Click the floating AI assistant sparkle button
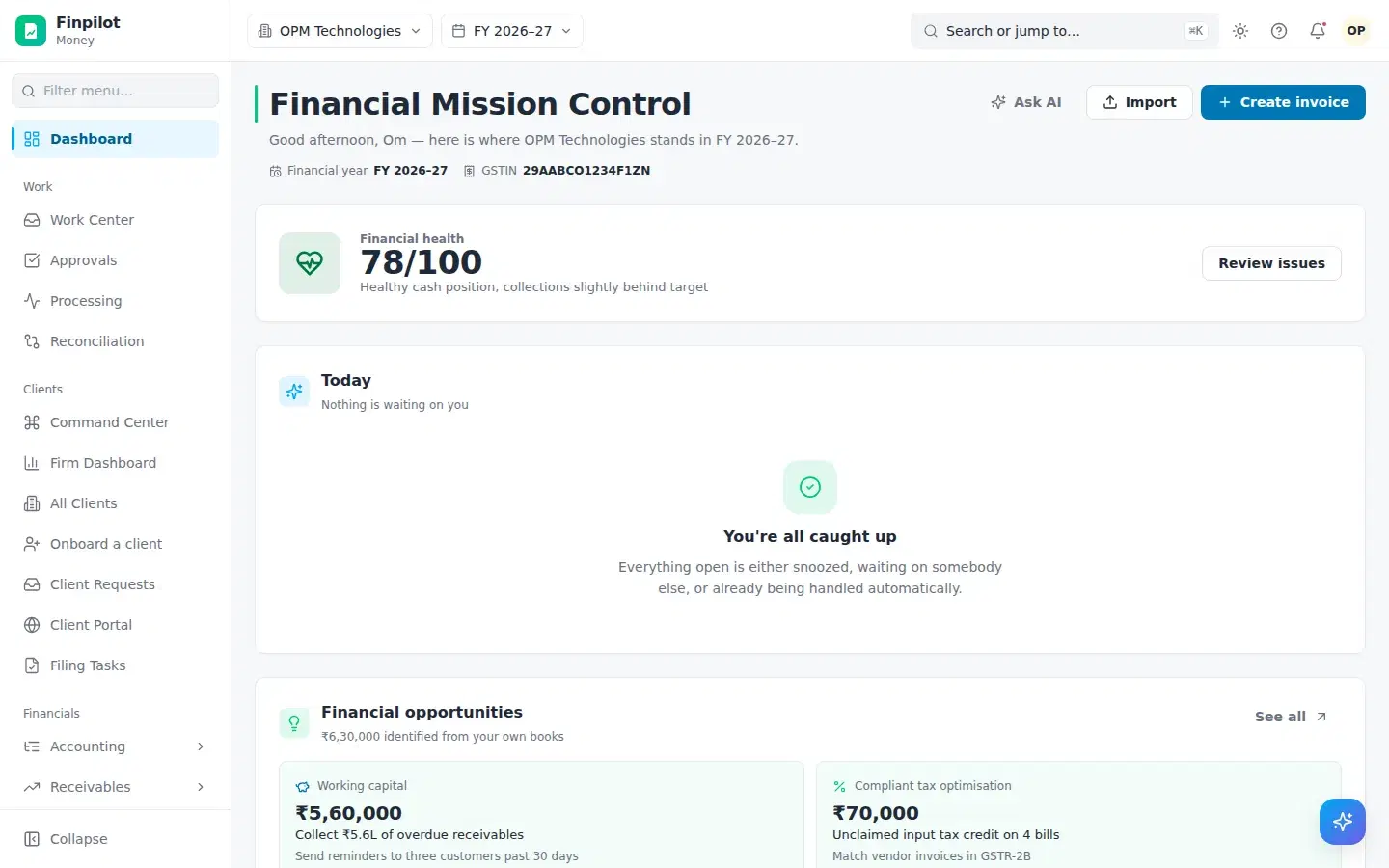 click(1343, 822)
